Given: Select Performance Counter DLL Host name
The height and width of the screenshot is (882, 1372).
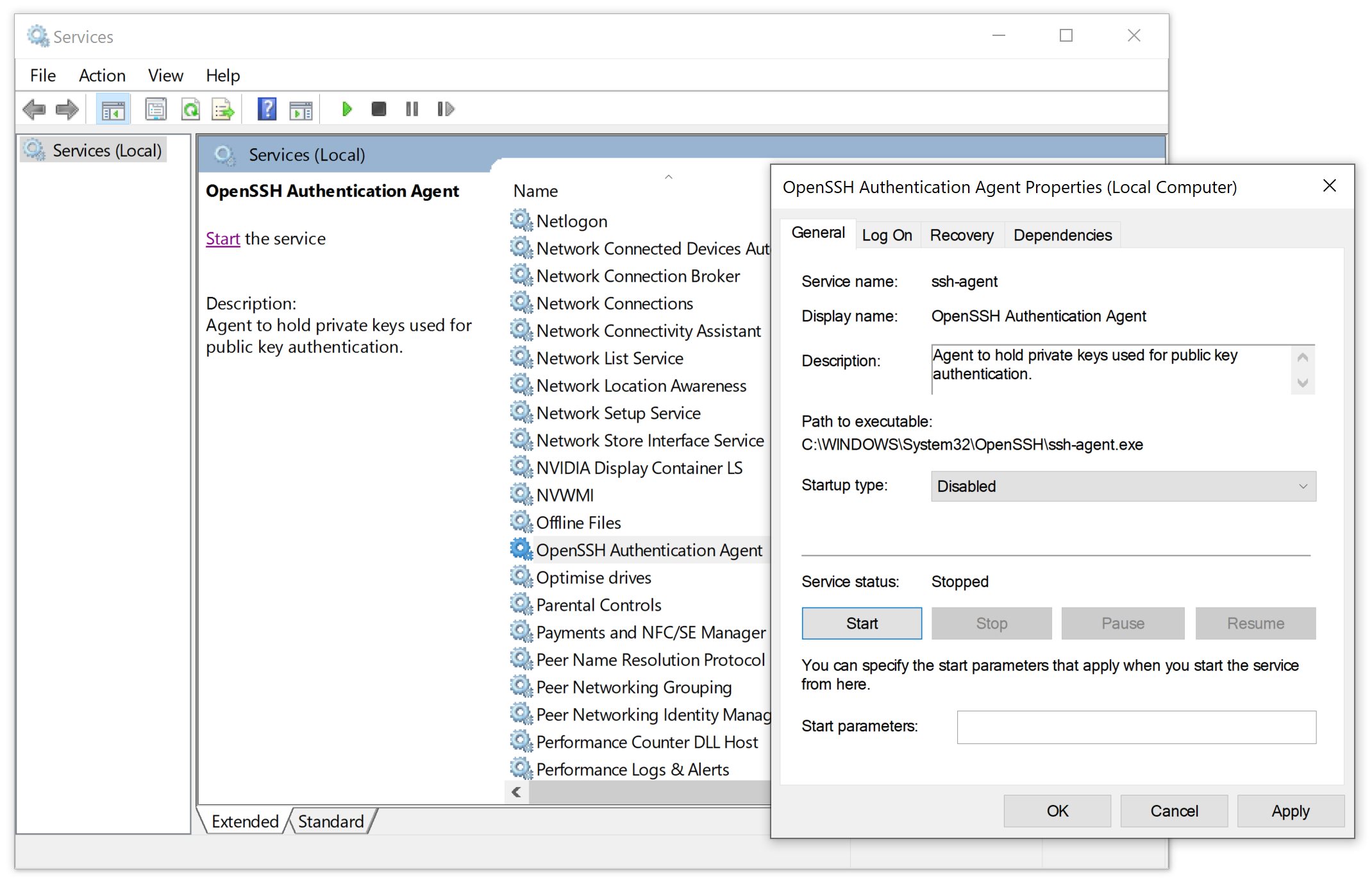Looking at the screenshot, I should pyautogui.click(x=647, y=742).
